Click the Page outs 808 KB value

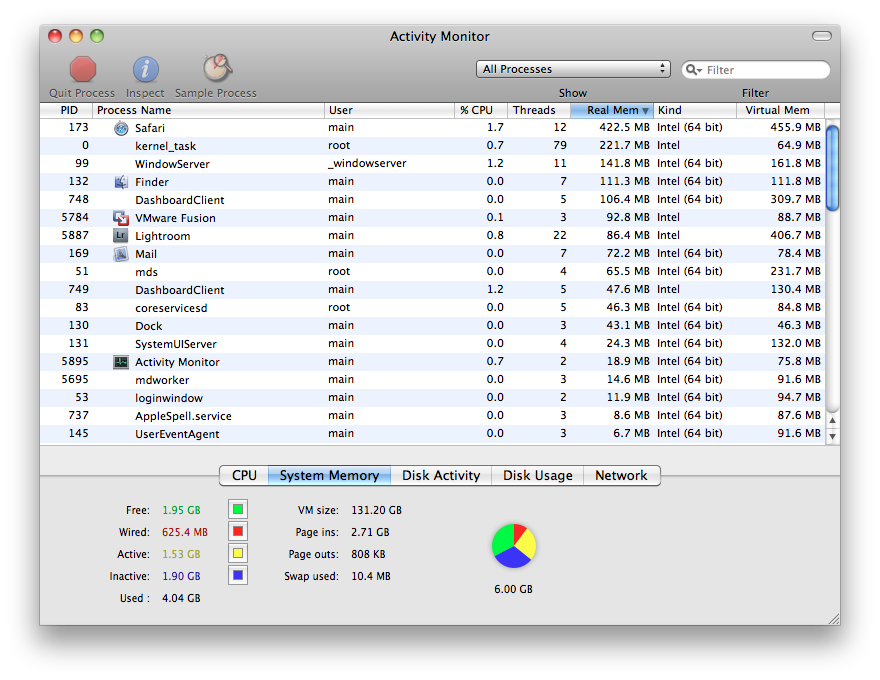(368, 554)
